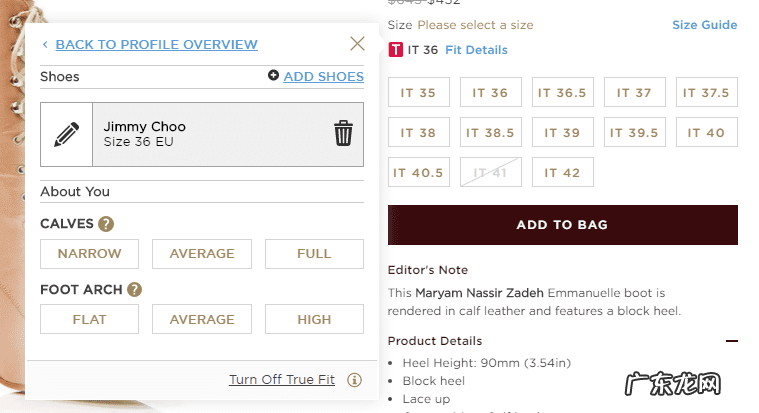Click the pencil edit icon for Jimmy Choo
The width and height of the screenshot is (759, 413).
click(66, 134)
